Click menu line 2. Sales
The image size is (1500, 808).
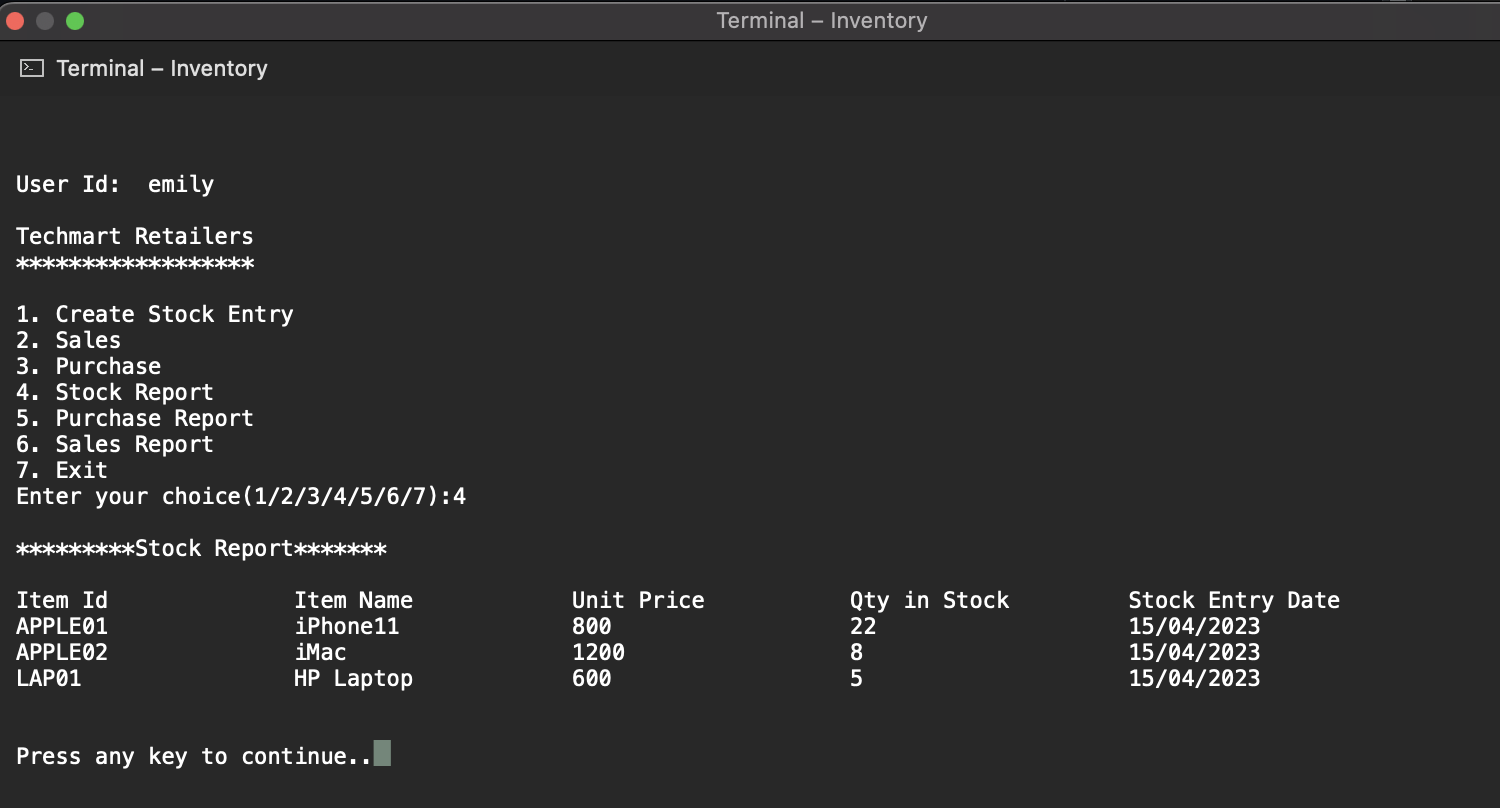click(x=68, y=340)
